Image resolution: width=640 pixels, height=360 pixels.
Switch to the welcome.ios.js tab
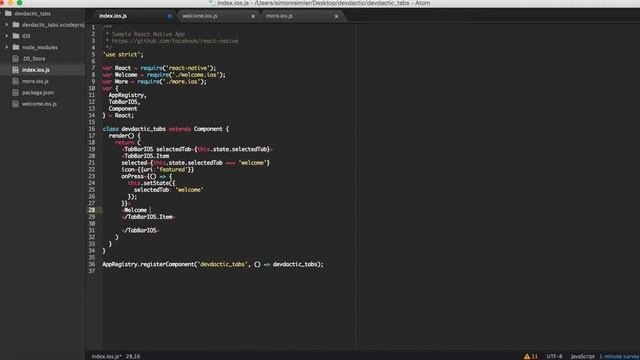point(200,16)
